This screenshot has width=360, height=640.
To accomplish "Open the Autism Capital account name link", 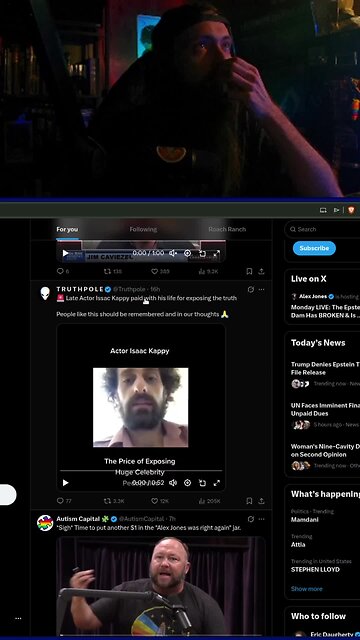I will click(78, 519).
